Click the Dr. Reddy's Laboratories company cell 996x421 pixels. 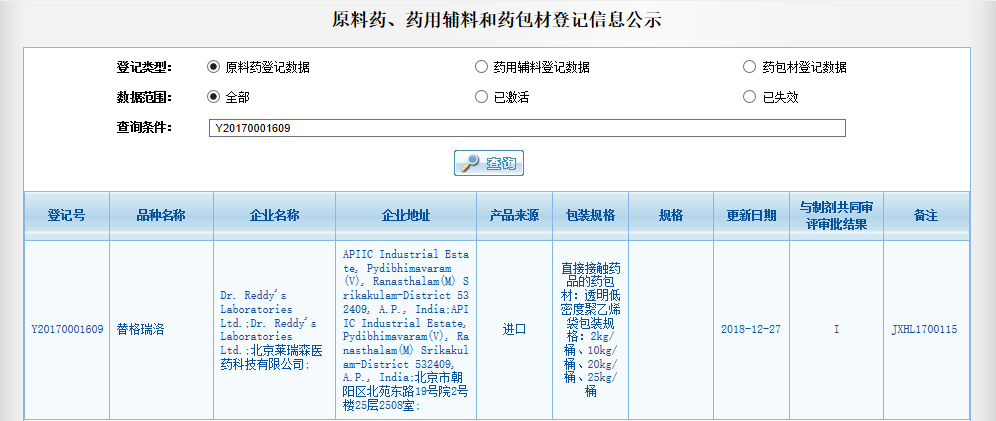pyautogui.click(x=274, y=330)
